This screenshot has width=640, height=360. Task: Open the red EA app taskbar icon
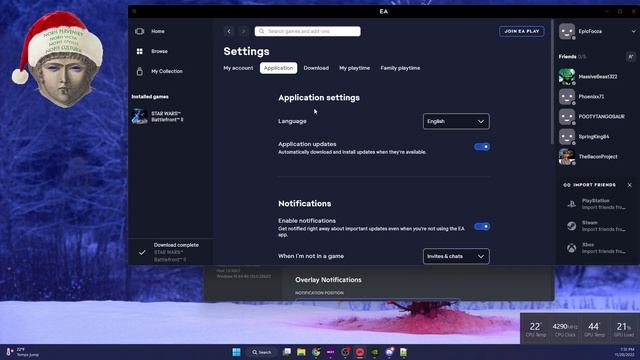click(360, 352)
